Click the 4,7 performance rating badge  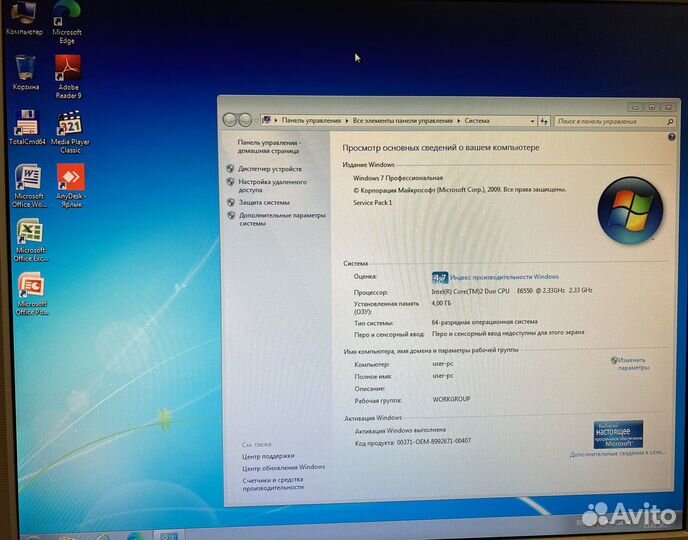(440, 277)
